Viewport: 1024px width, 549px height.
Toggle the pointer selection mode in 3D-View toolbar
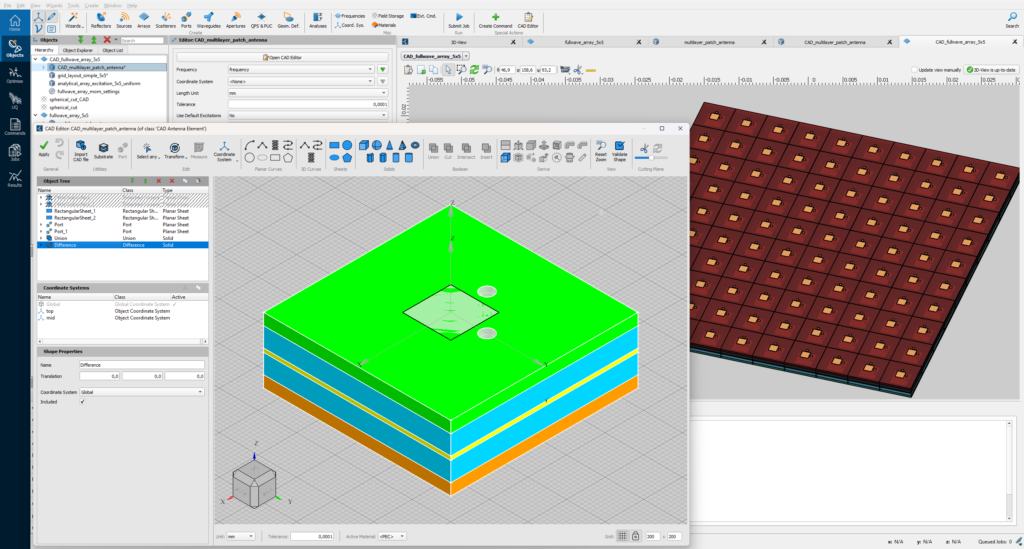(448, 69)
